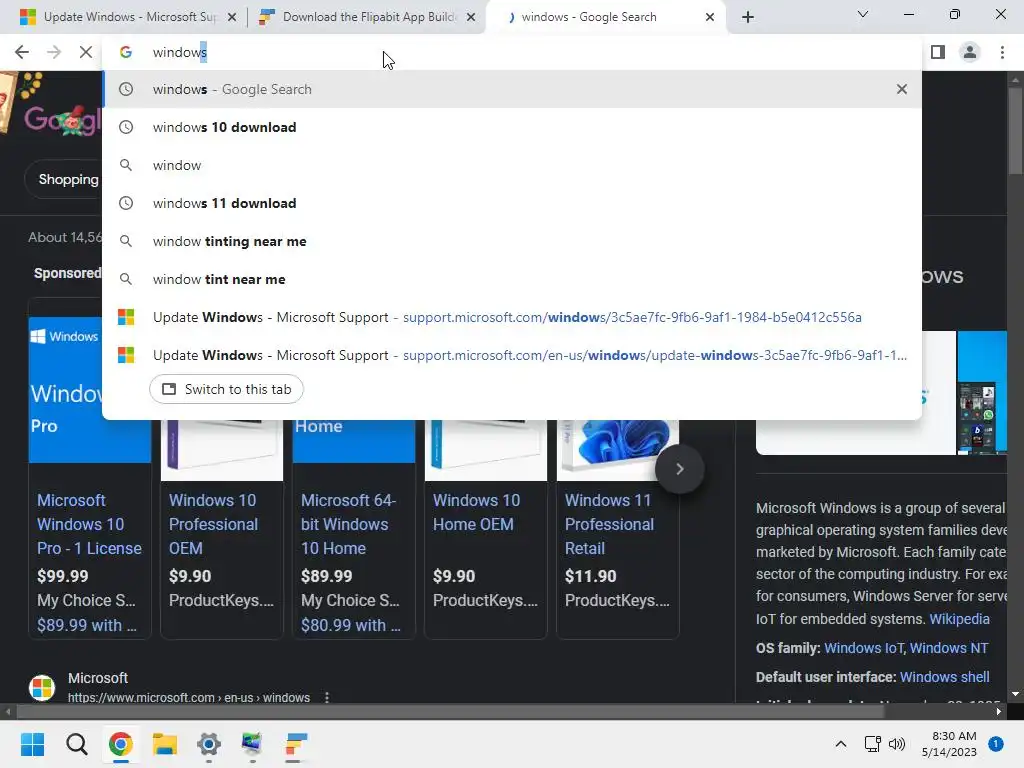Switch to Download the Flipabit App tab
This screenshot has width=1024, height=768.
(366, 17)
